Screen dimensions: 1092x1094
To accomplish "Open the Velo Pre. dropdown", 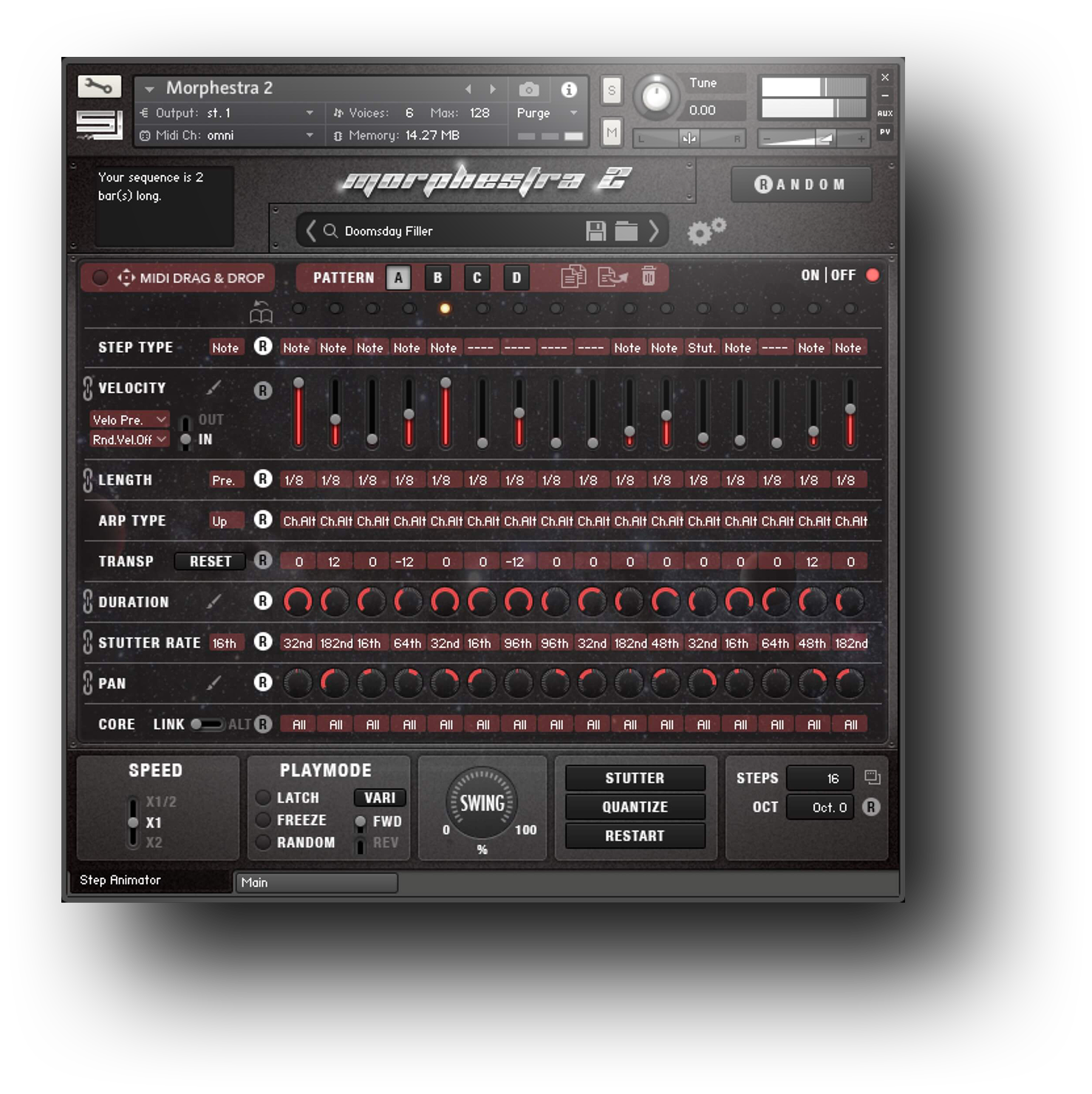I will point(129,420).
